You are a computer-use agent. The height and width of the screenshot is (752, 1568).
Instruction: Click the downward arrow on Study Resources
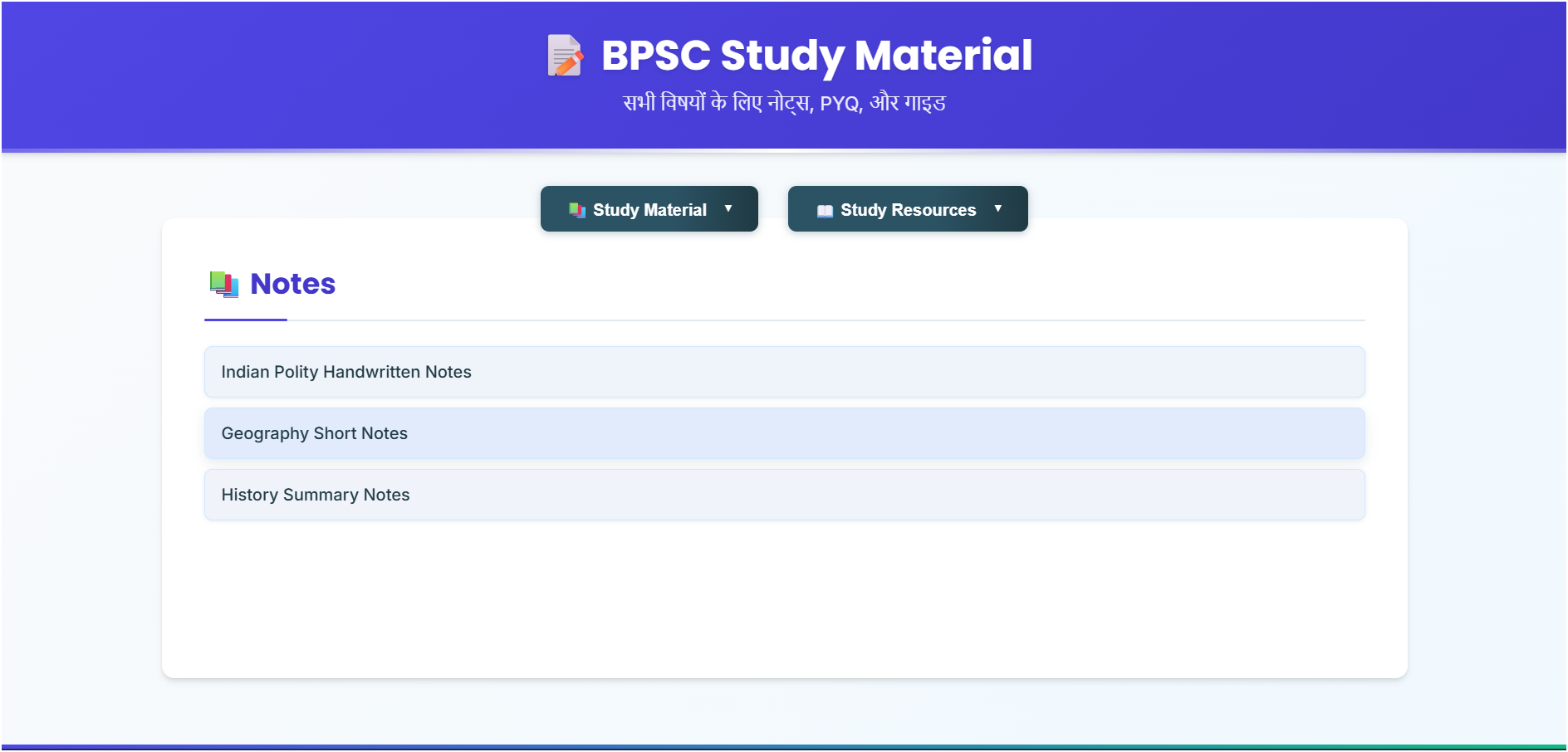(x=997, y=210)
